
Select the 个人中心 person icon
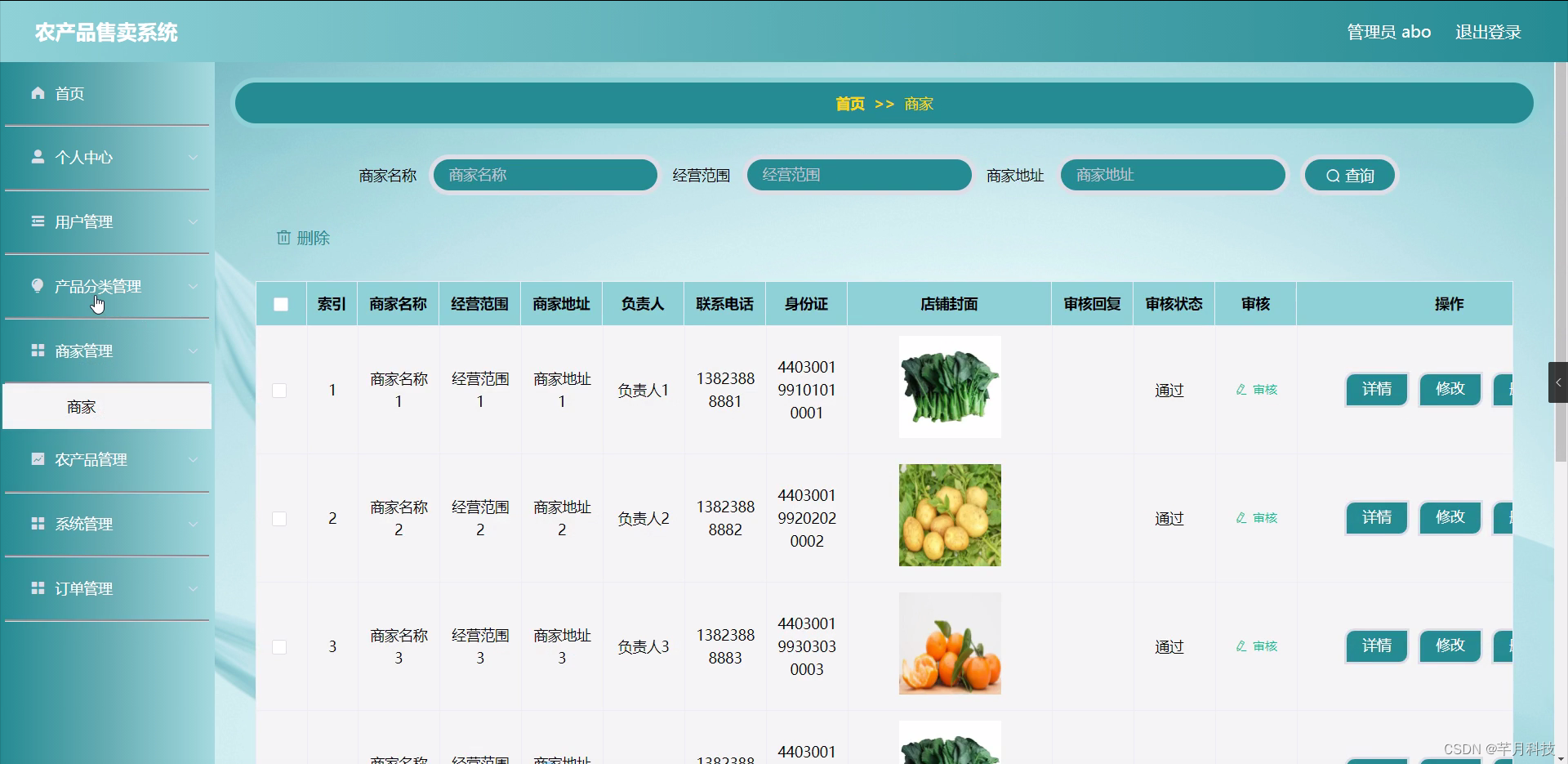[37, 157]
